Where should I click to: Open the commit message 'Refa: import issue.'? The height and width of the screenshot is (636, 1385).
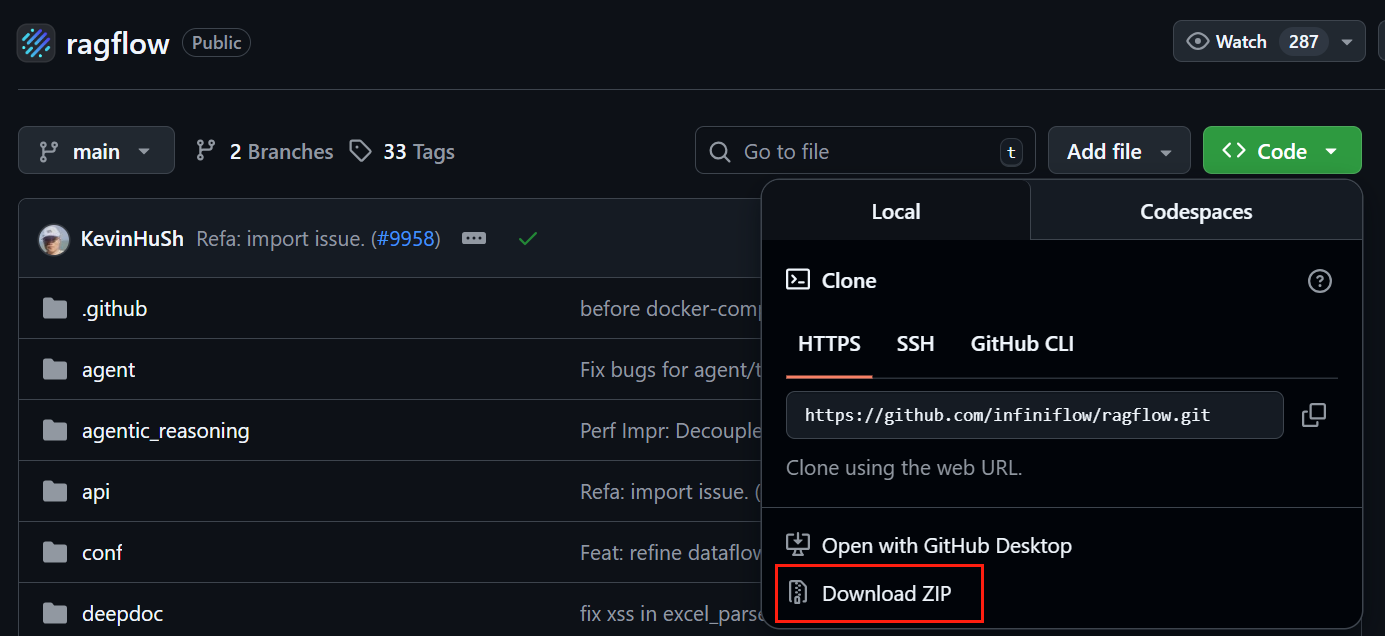click(280, 239)
